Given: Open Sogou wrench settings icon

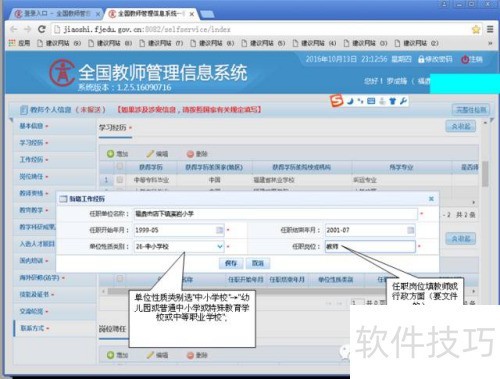Looking at the screenshot, I should (403, 101).
